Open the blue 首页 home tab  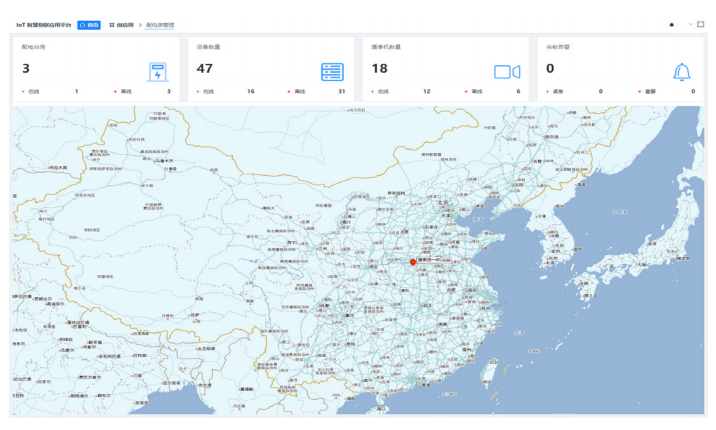[89, 24]
